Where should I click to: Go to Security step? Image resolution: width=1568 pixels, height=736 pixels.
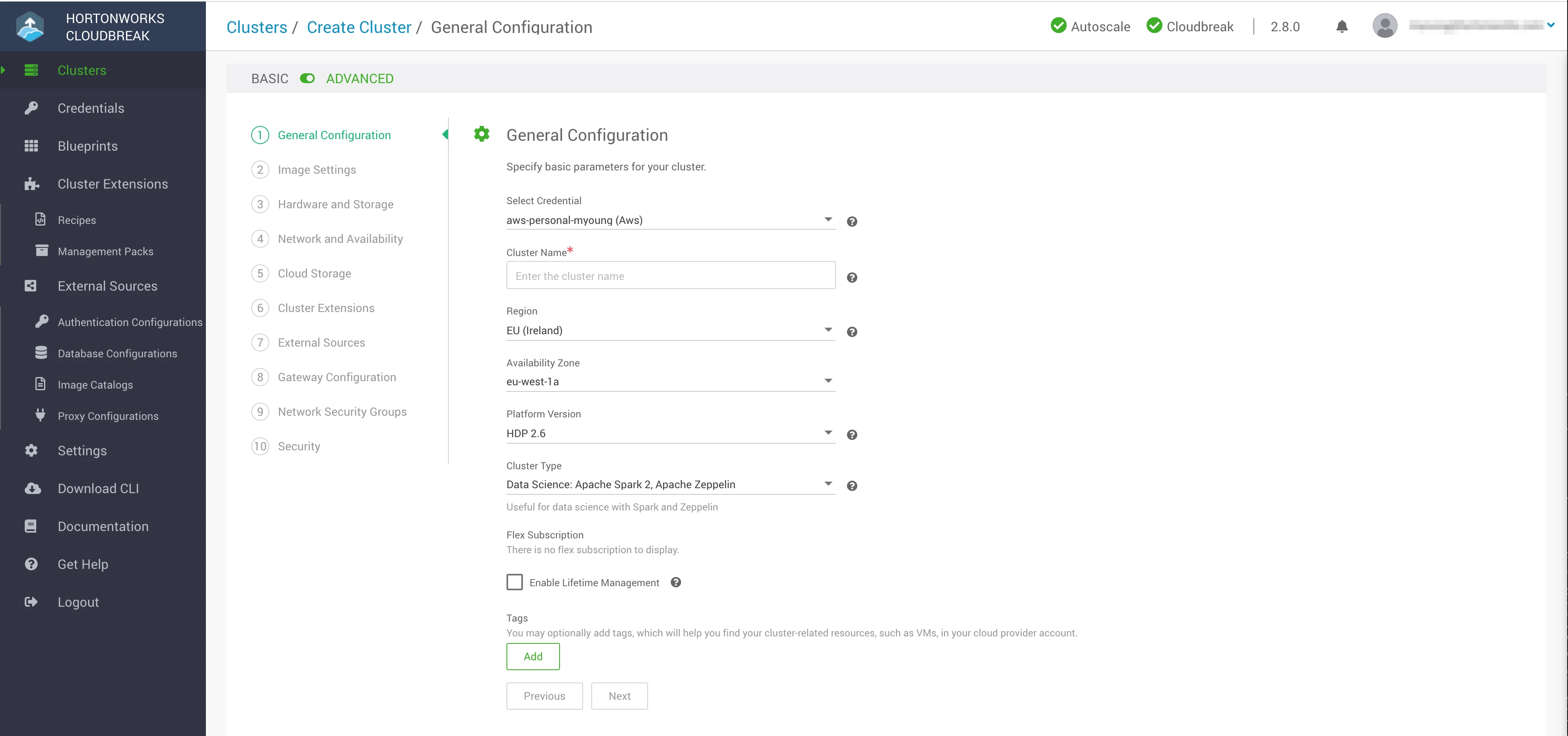point(285,447)
